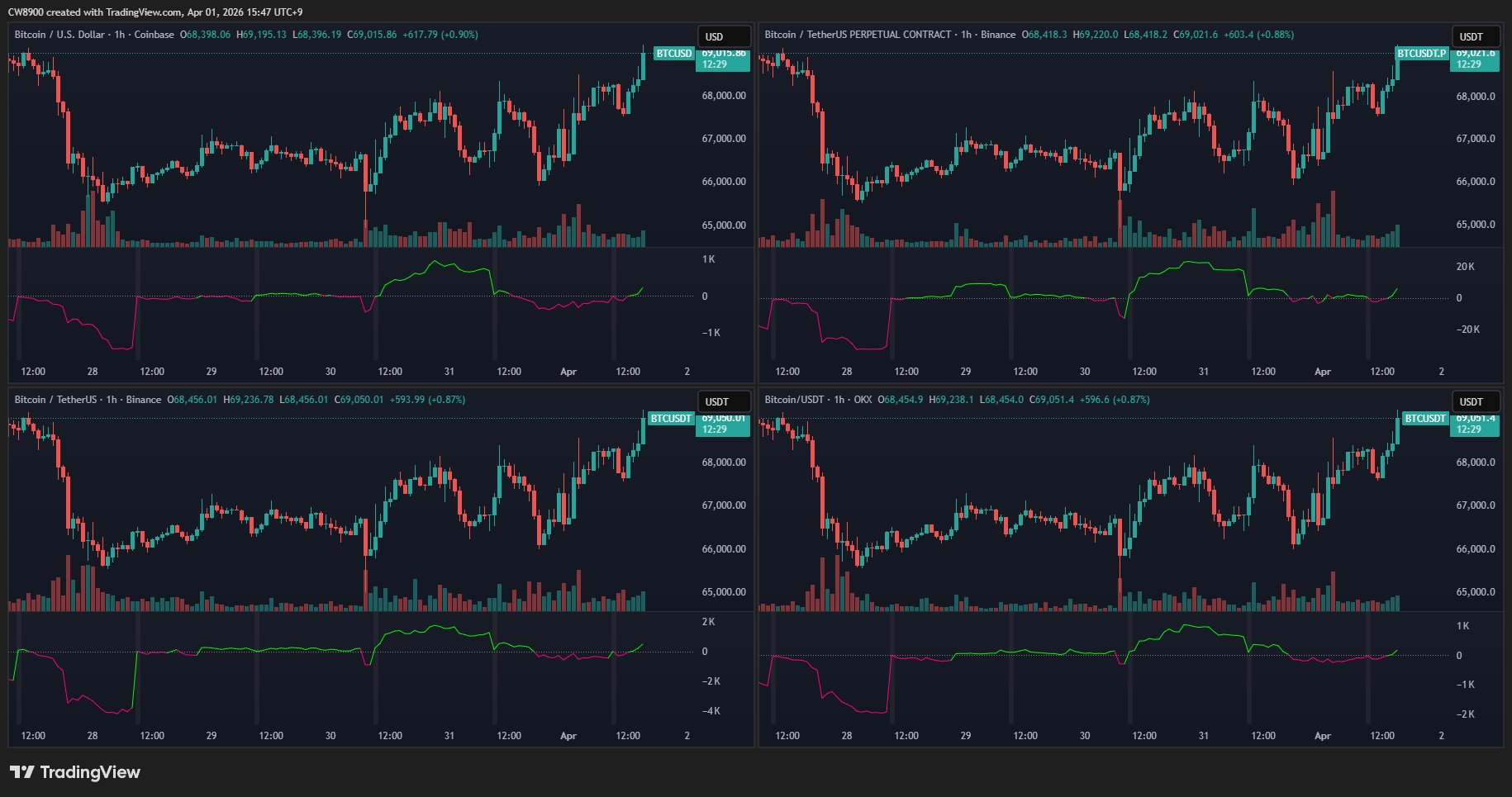Click the +617.79 (+0.90%) change on Coinbase chart
The image size is (1512, 797).
440,35
